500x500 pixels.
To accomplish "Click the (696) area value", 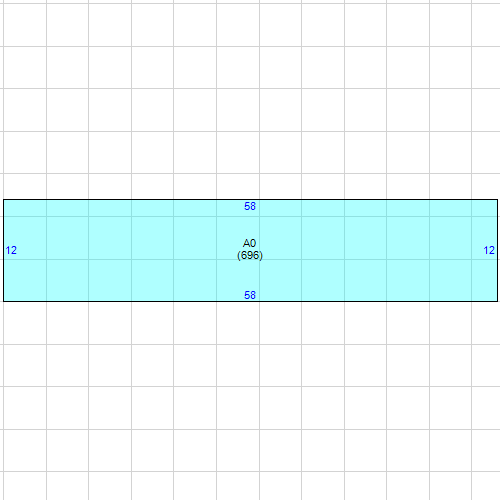I will 250,255.
